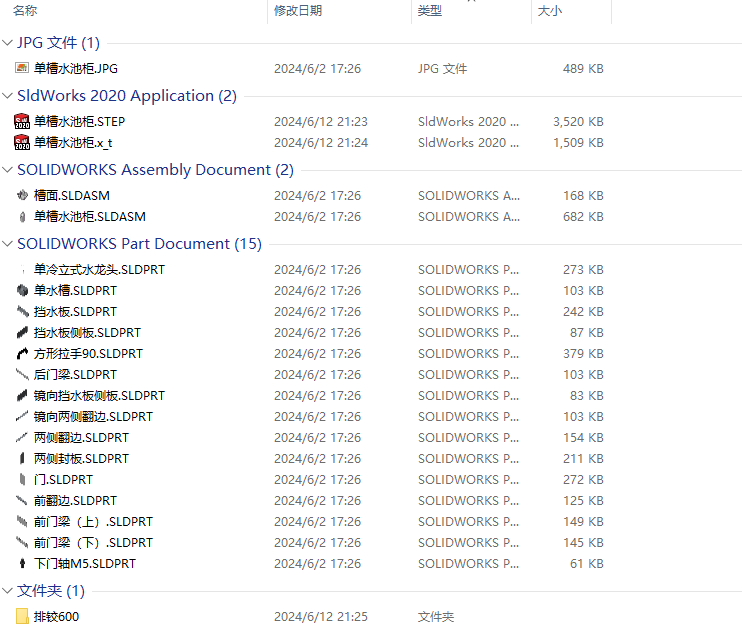The height and width of the screenshot is (638, 742).
Task: Select the SldWorks 2020 Application (2) header
Action: point(127,96)
